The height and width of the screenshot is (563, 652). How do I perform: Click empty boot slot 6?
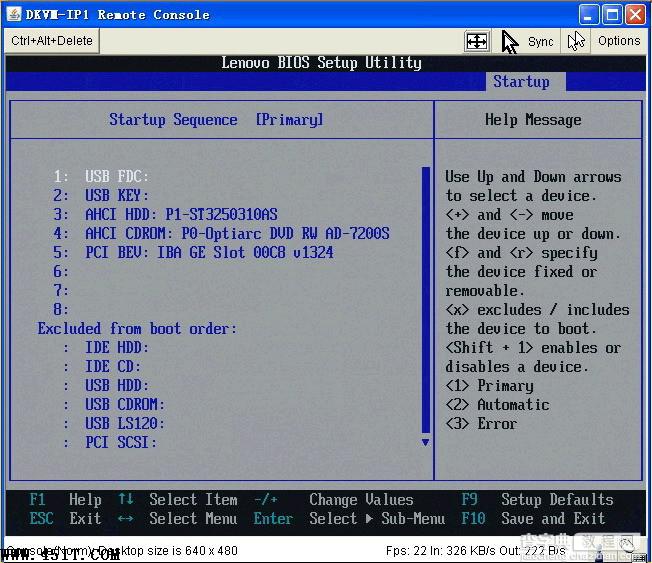[x=61, y=272]
